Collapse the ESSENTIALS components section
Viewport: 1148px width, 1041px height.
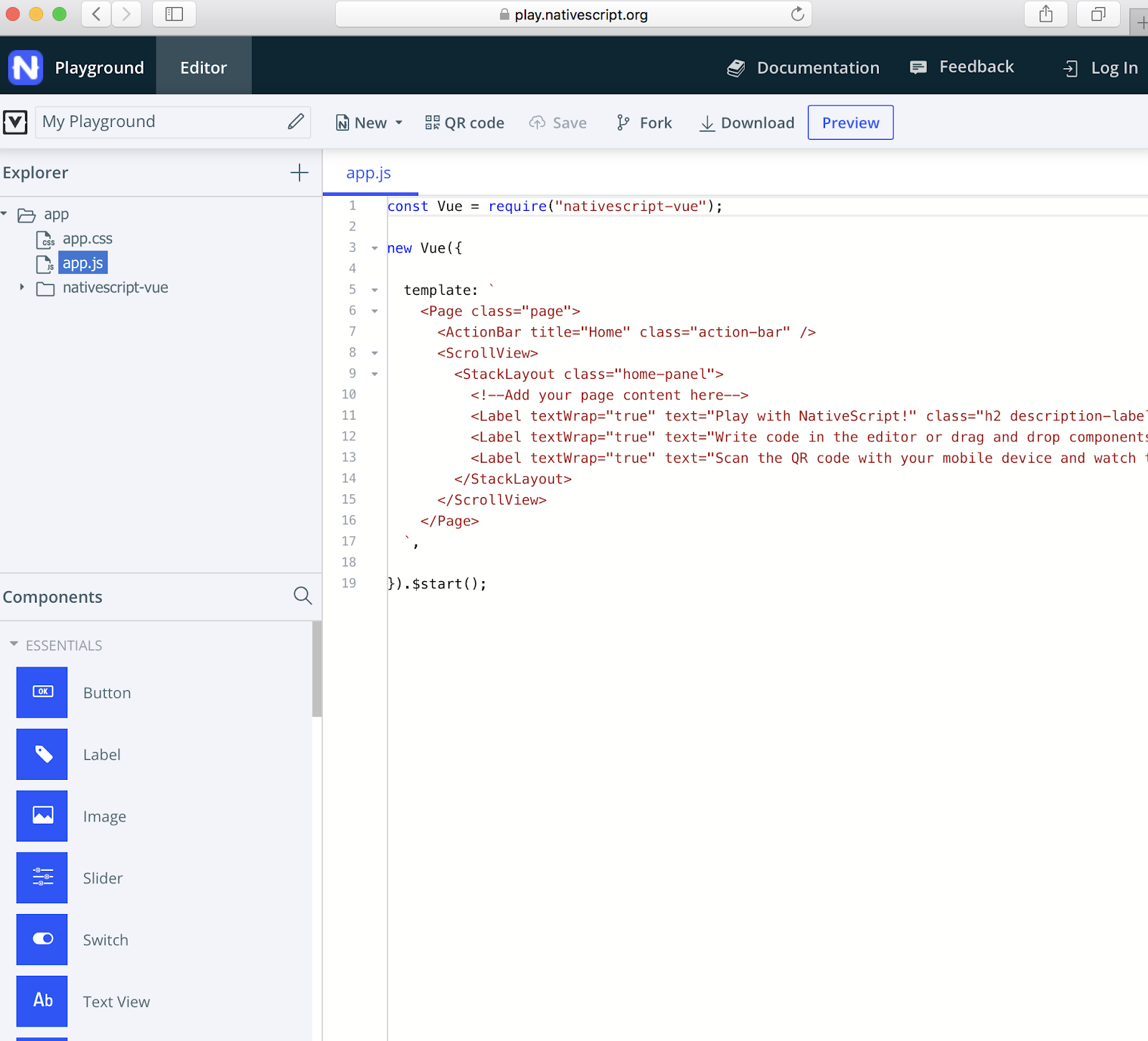coord(14,644)
